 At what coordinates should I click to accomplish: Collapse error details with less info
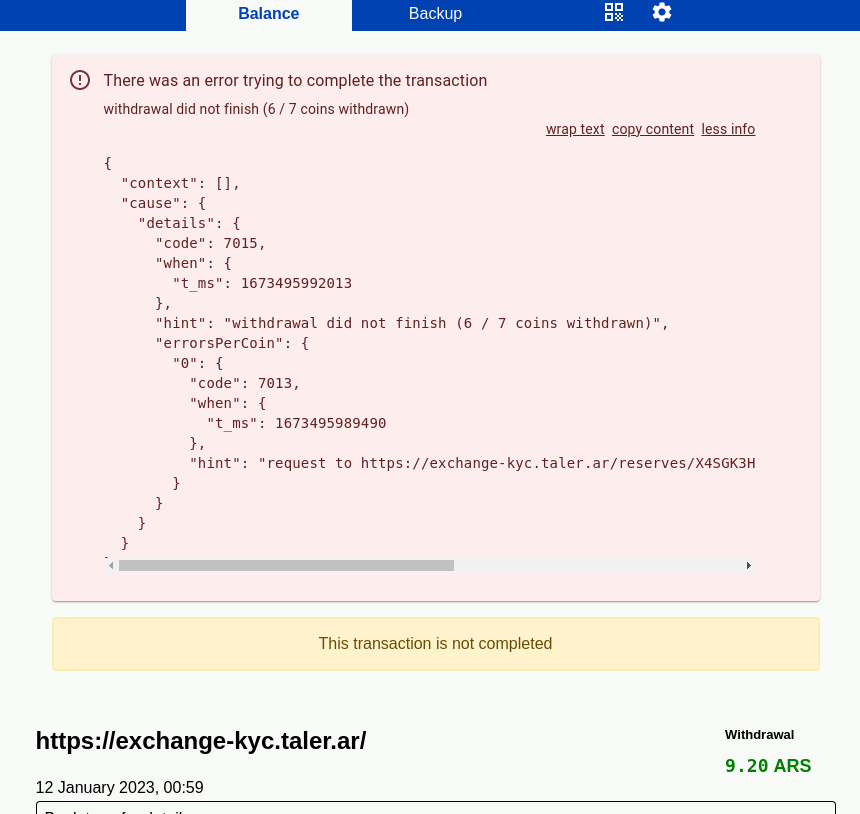coord(728,129)
